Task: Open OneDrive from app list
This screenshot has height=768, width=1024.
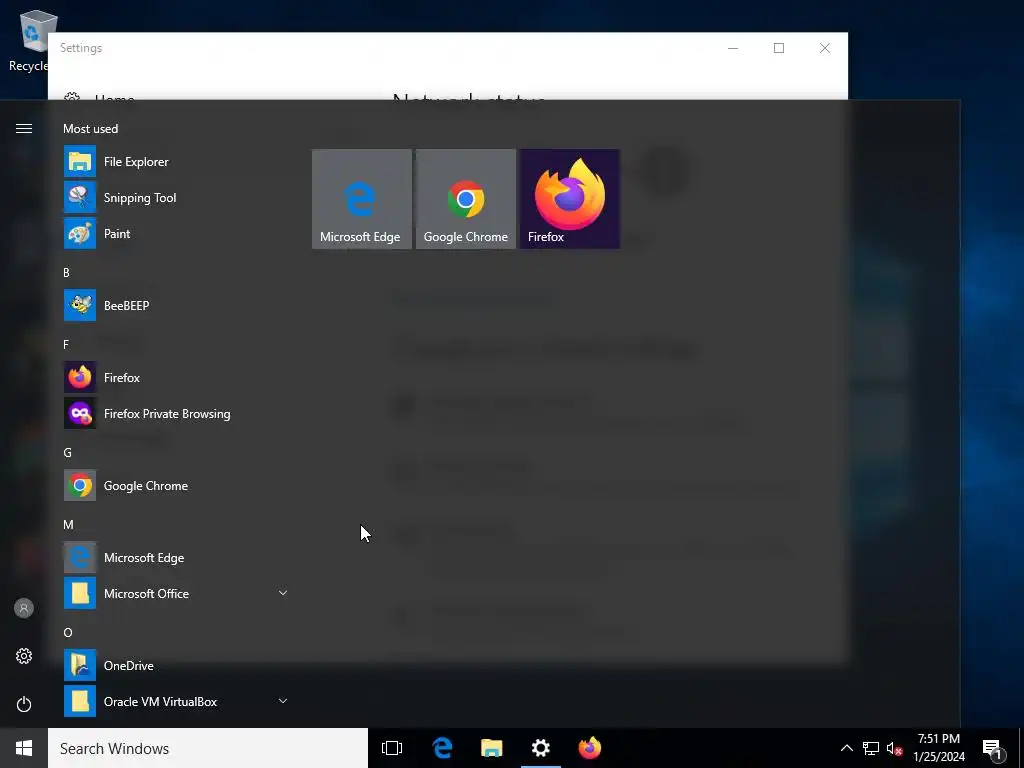Action: coord(176,665)
